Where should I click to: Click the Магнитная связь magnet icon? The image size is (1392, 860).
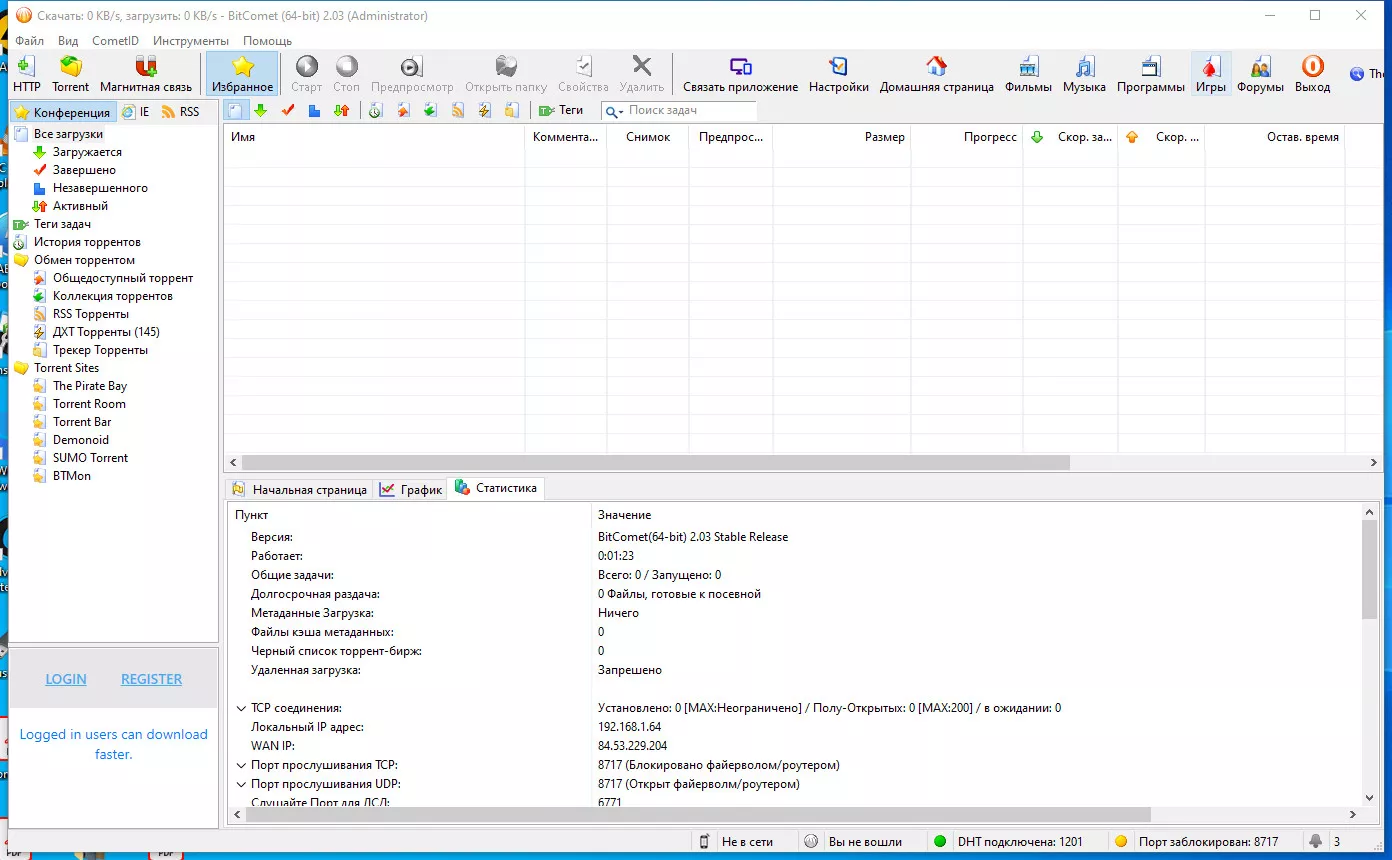(x=146, y=68)
